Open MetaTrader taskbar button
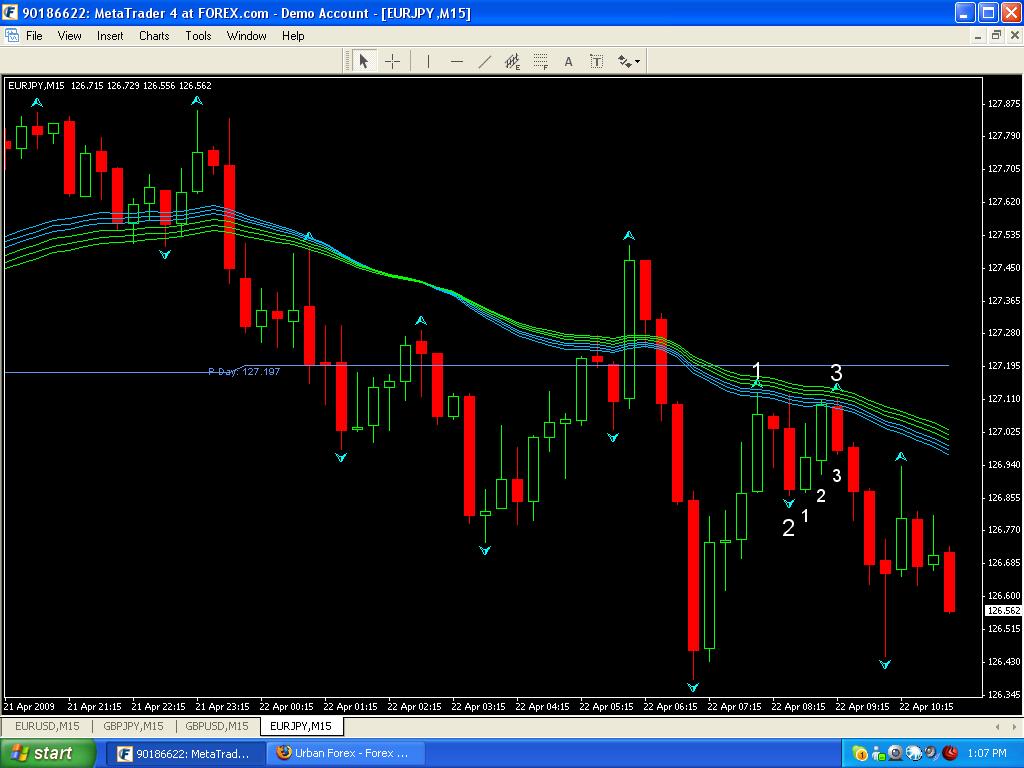 [184, 754]
